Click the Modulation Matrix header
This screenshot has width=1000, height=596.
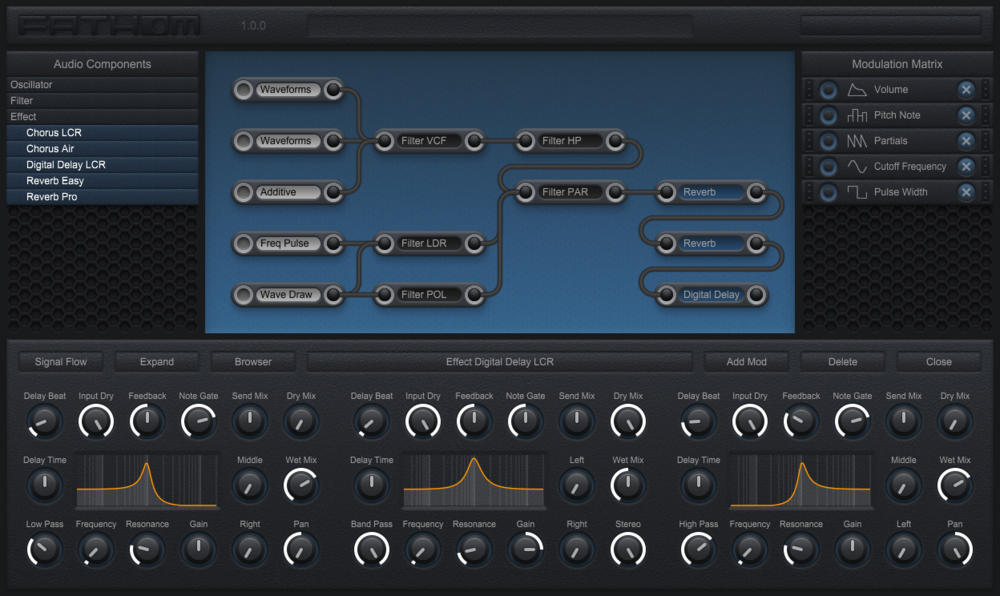click(x=897, y=64)
